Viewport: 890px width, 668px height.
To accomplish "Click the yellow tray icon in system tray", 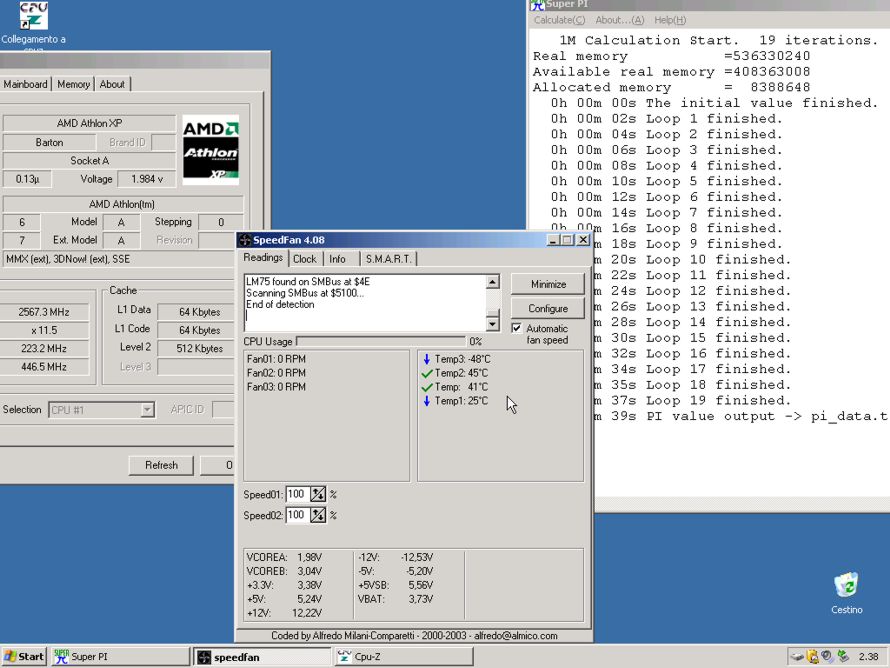I will click(x=813, y=657).
